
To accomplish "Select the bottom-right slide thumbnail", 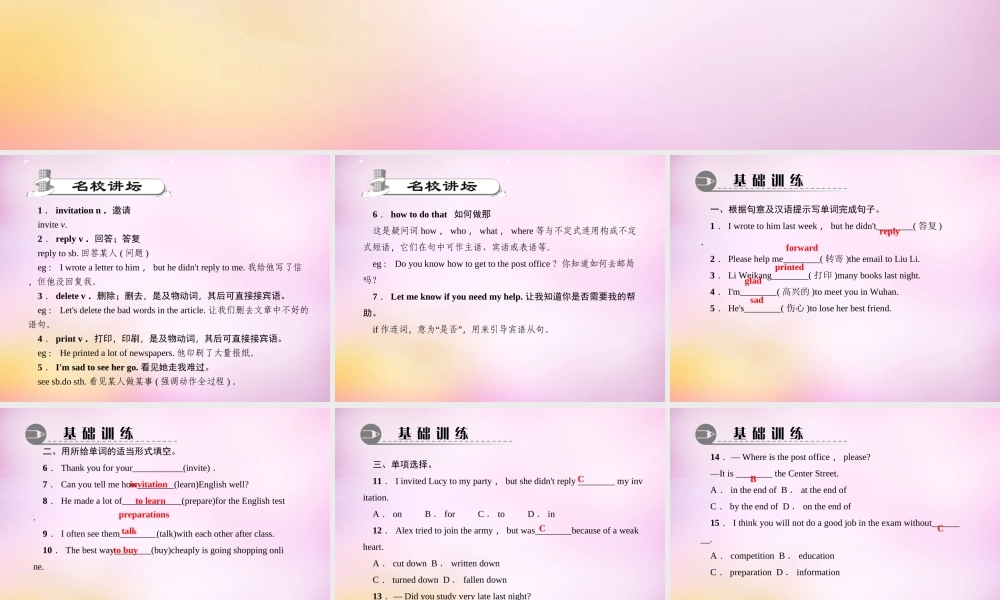I will (x=835, y=500).
